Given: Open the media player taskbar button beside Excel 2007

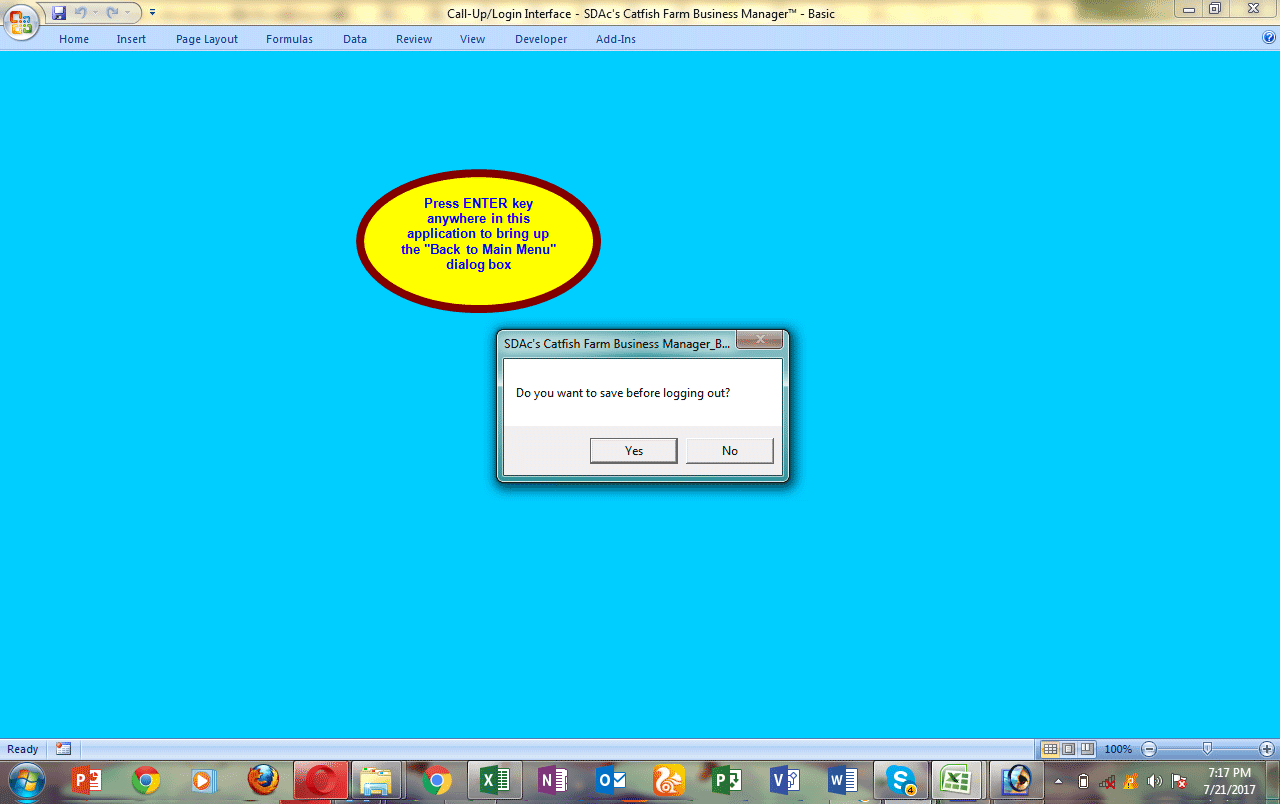Looking at the screenshot, I should 1017,781.
